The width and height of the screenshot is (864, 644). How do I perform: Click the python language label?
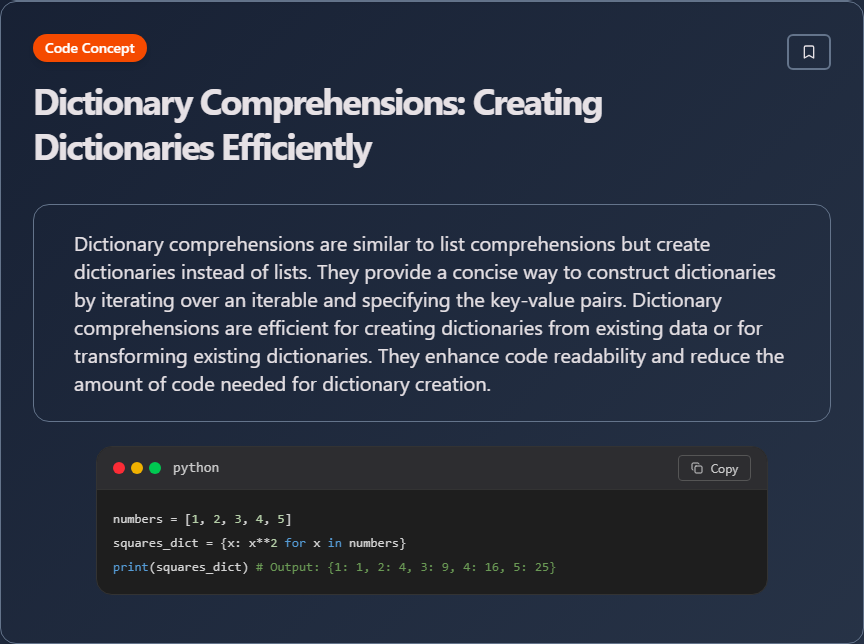(196, 468)
